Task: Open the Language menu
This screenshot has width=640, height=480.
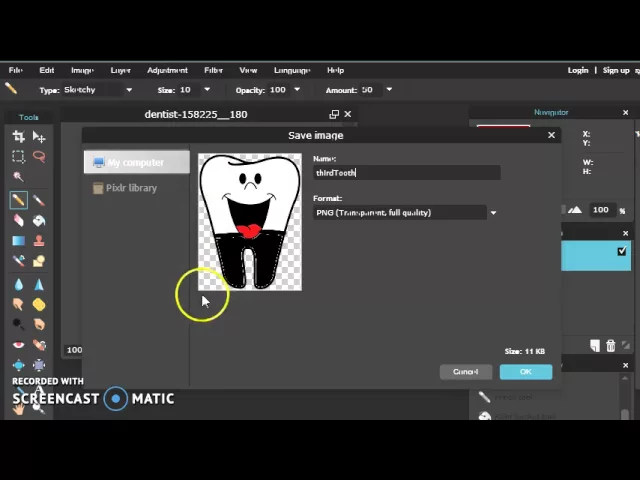Action: pos(292,70)
